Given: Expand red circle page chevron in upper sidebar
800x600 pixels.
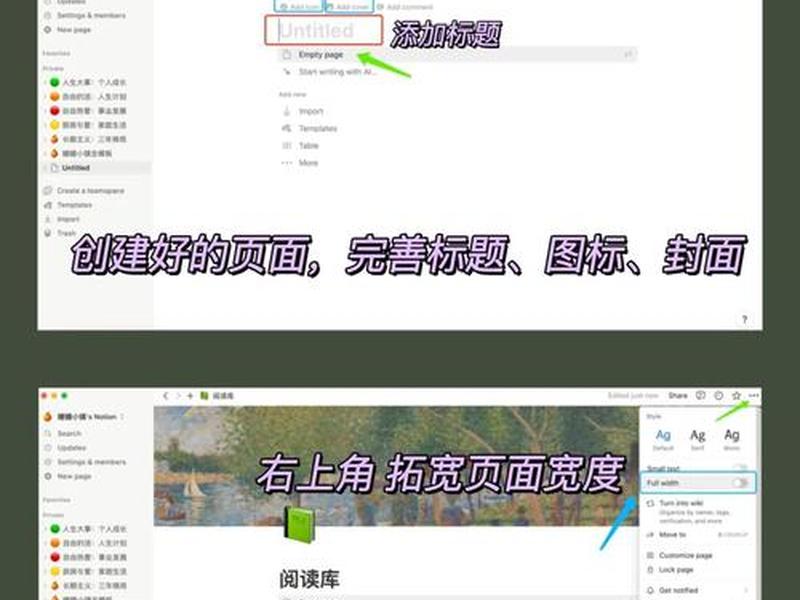Looking at the screenshot, I should [45, 111].
